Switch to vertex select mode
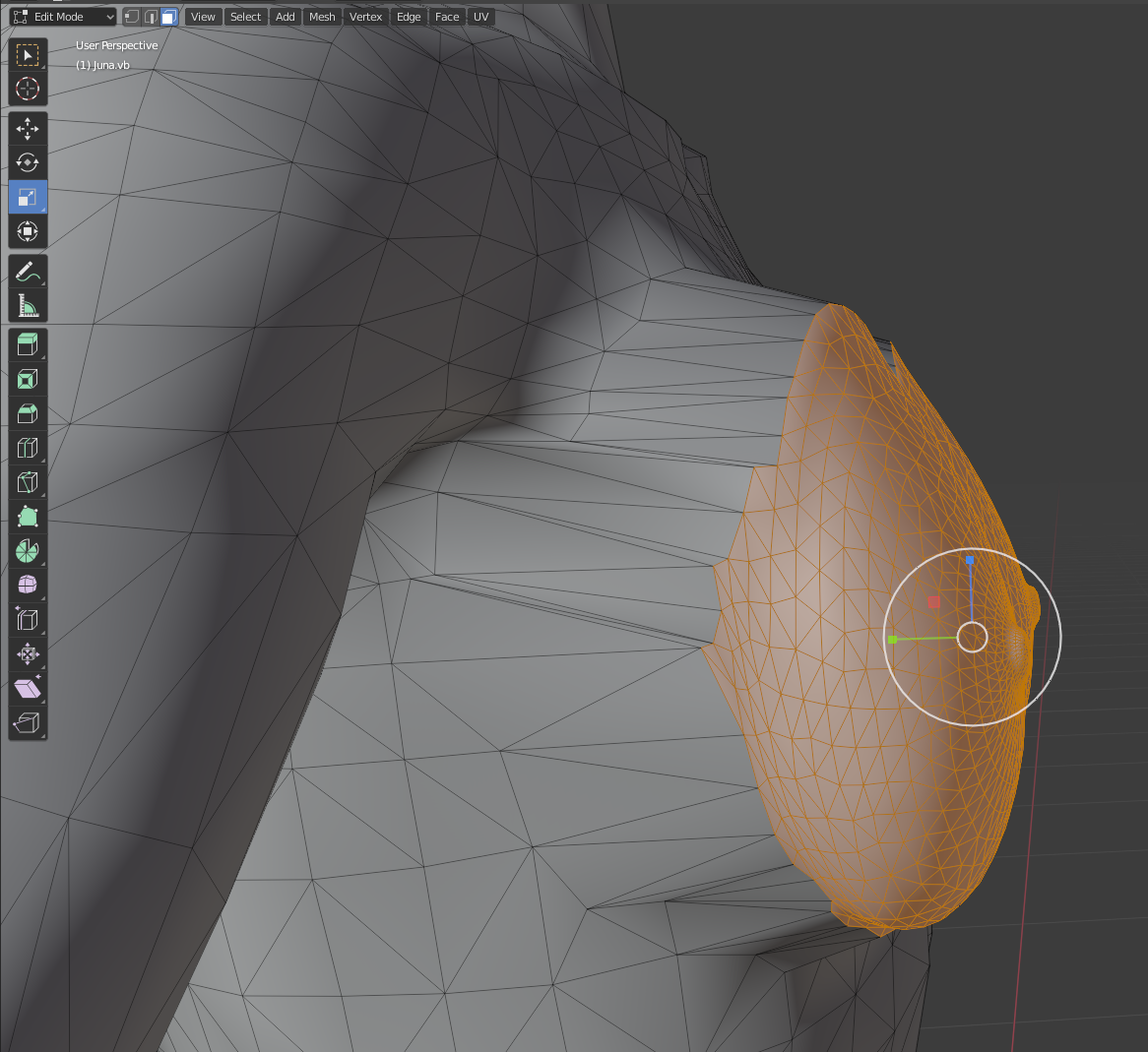Screen dimensions: 1148x1052 point(132,17)
